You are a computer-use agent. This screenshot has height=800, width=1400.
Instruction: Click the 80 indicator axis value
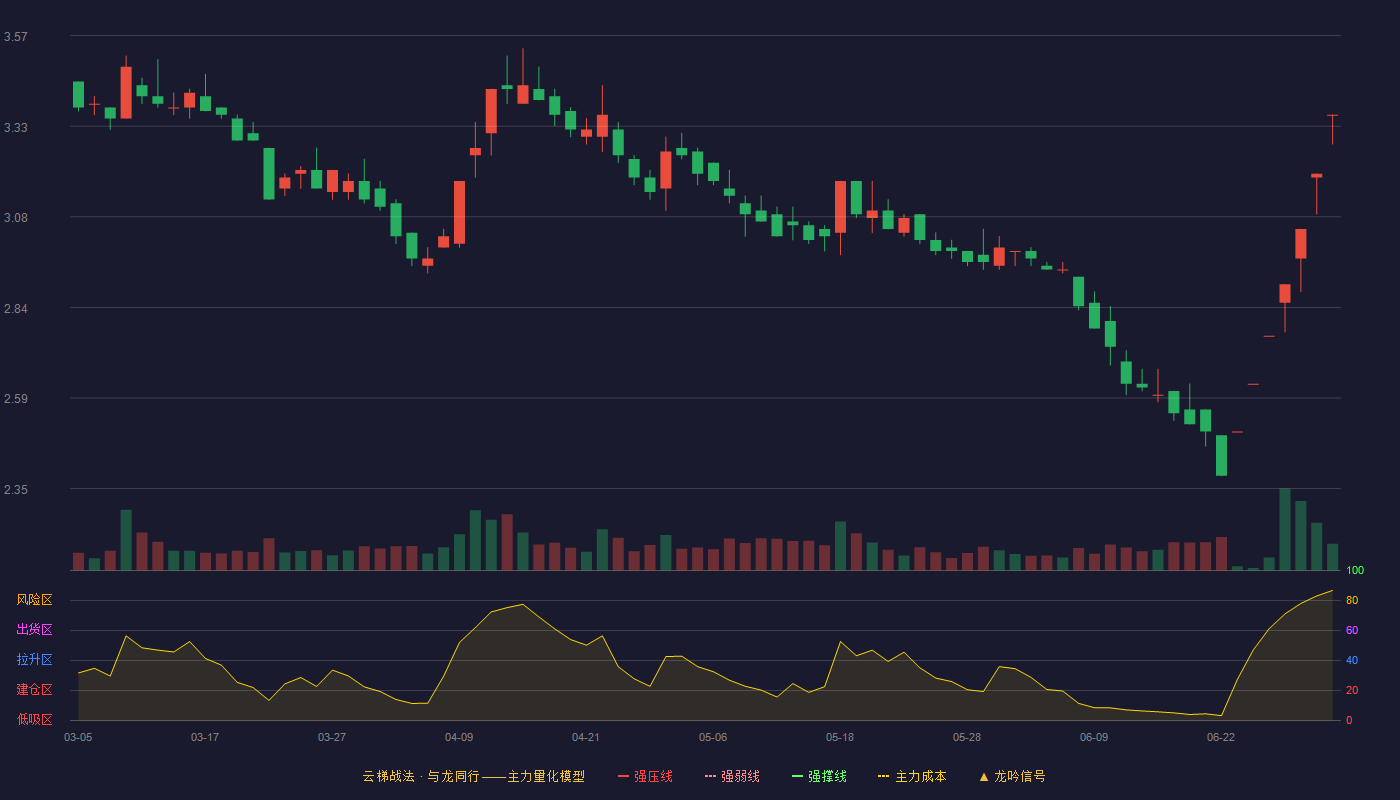(1352, 600)
